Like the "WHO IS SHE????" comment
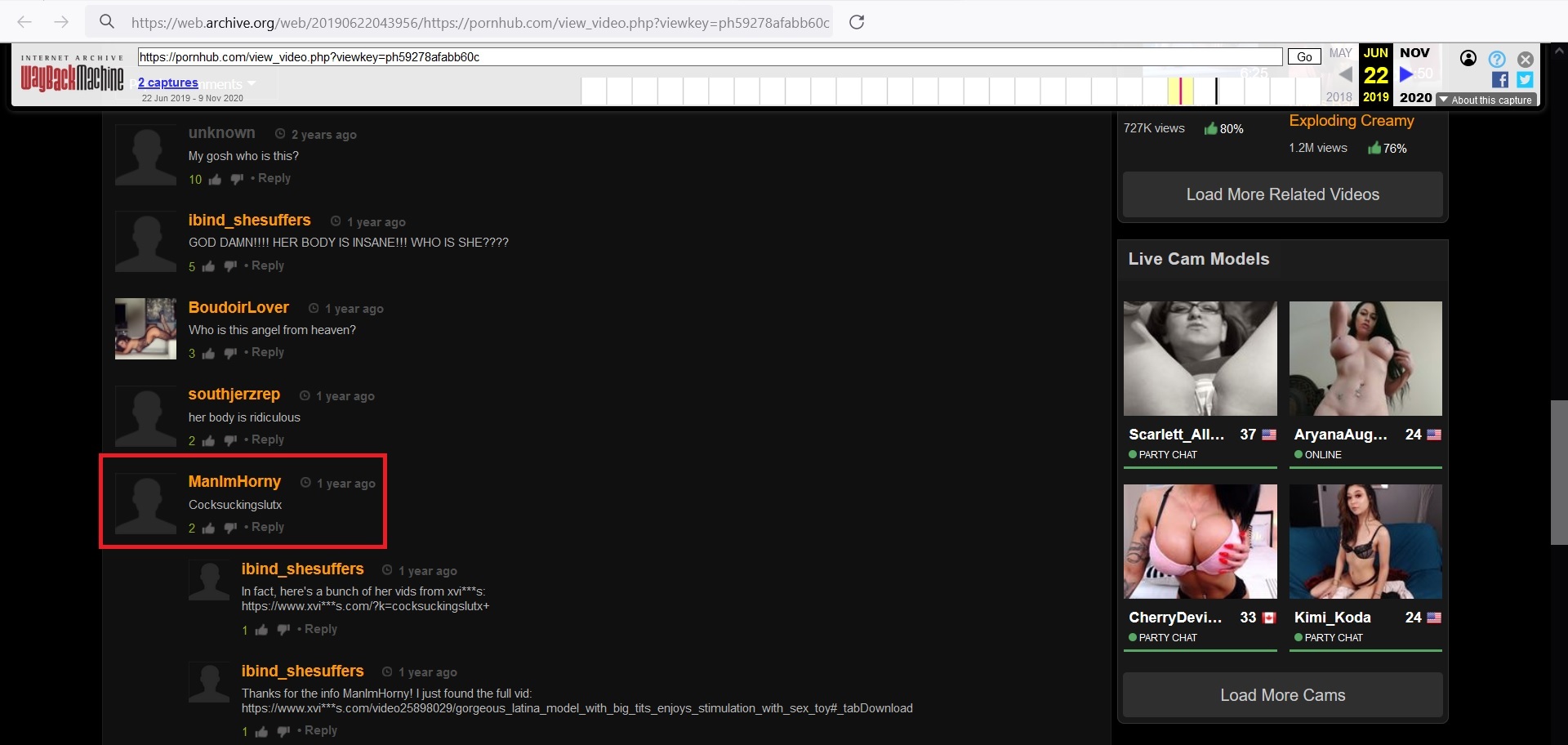Screen dimensions: 1568x745 tap(208, 266)
